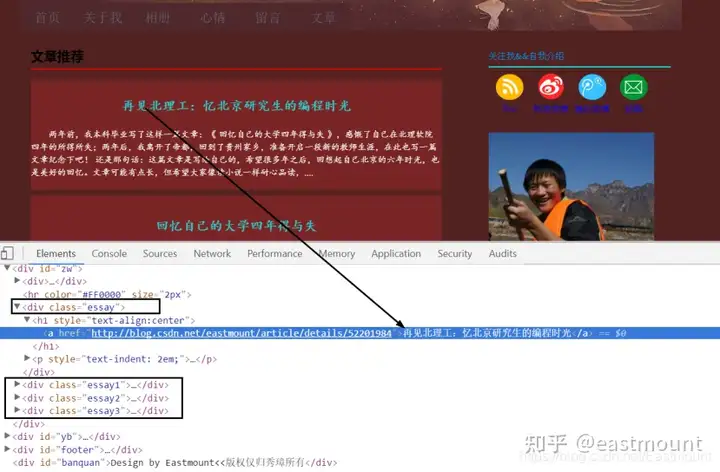Open the Audits tab
The image size is (720, 472).
(502, 253)
